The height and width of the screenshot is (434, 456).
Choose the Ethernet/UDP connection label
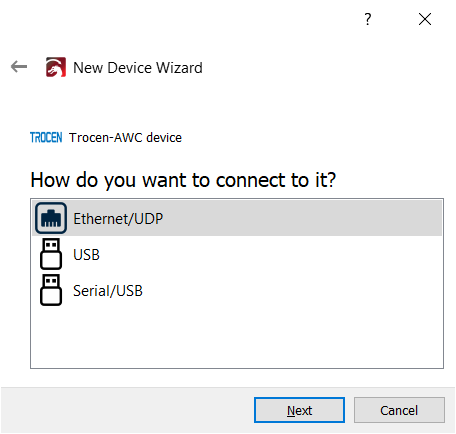click(118, 219)
